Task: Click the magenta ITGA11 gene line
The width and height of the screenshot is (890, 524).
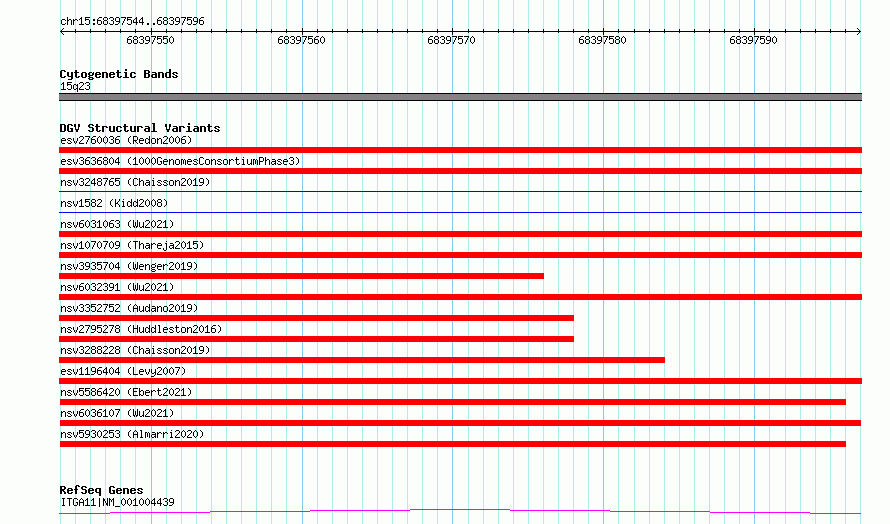Action: tap(460, 512)
